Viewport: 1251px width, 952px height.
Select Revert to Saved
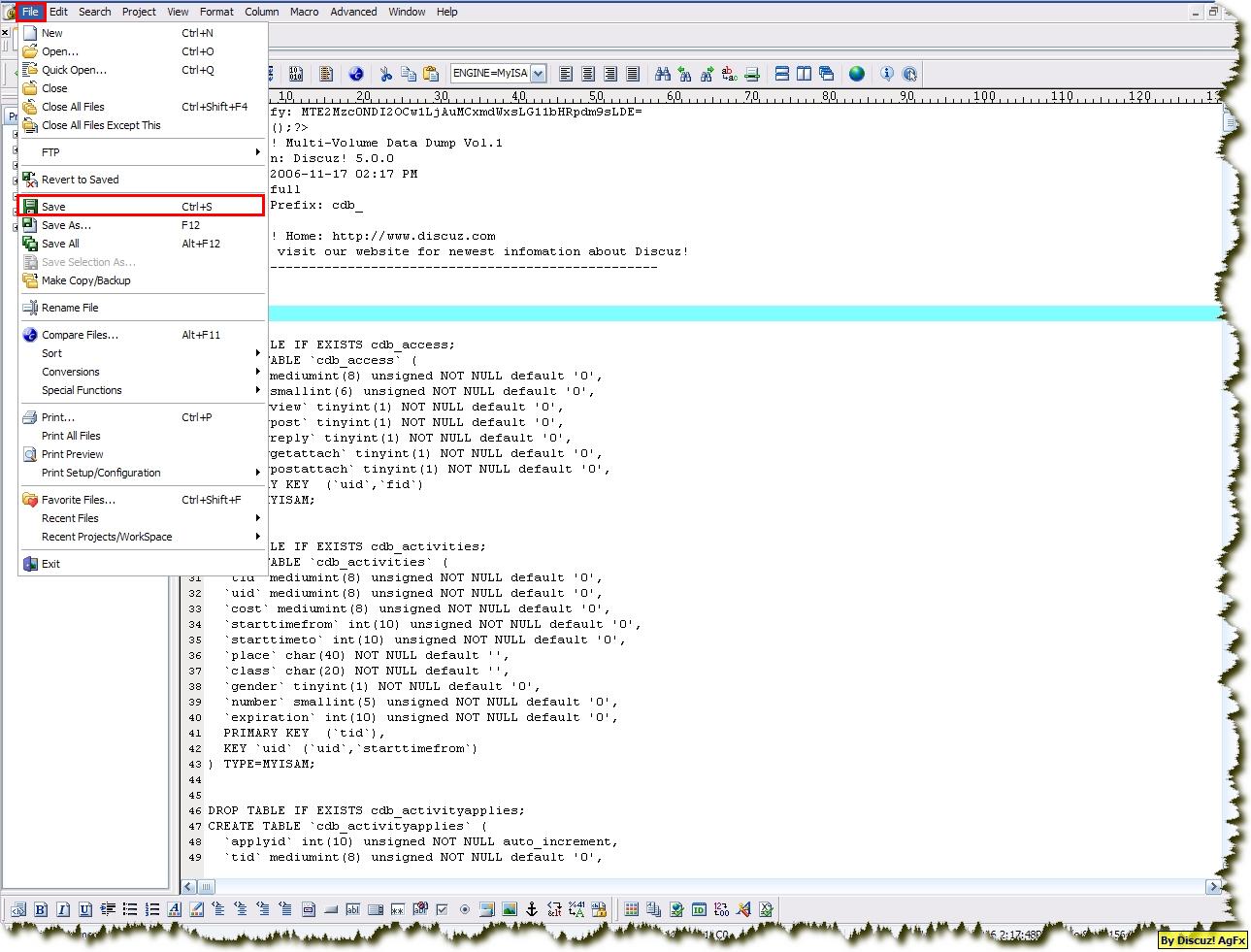(x=142, y=180)
